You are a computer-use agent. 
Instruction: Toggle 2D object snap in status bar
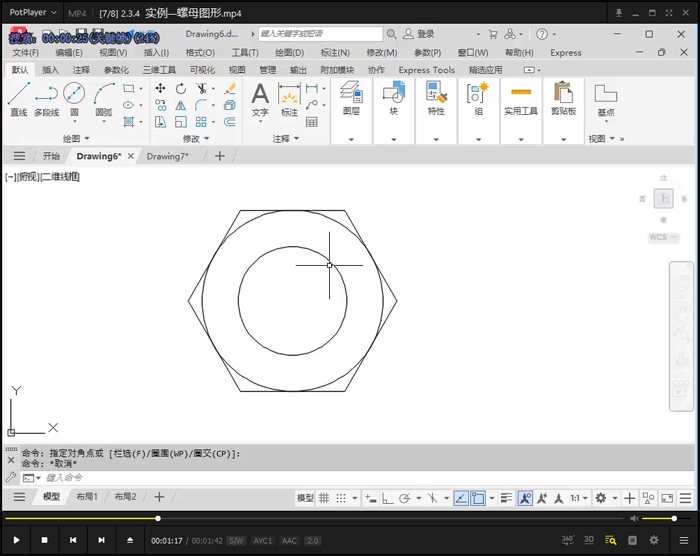point(478,498)
